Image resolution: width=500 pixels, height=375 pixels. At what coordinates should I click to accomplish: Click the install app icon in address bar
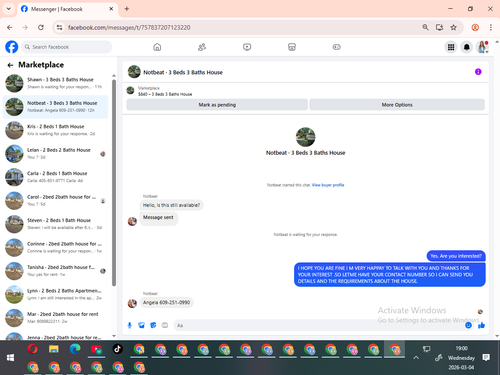coord(439,27)
